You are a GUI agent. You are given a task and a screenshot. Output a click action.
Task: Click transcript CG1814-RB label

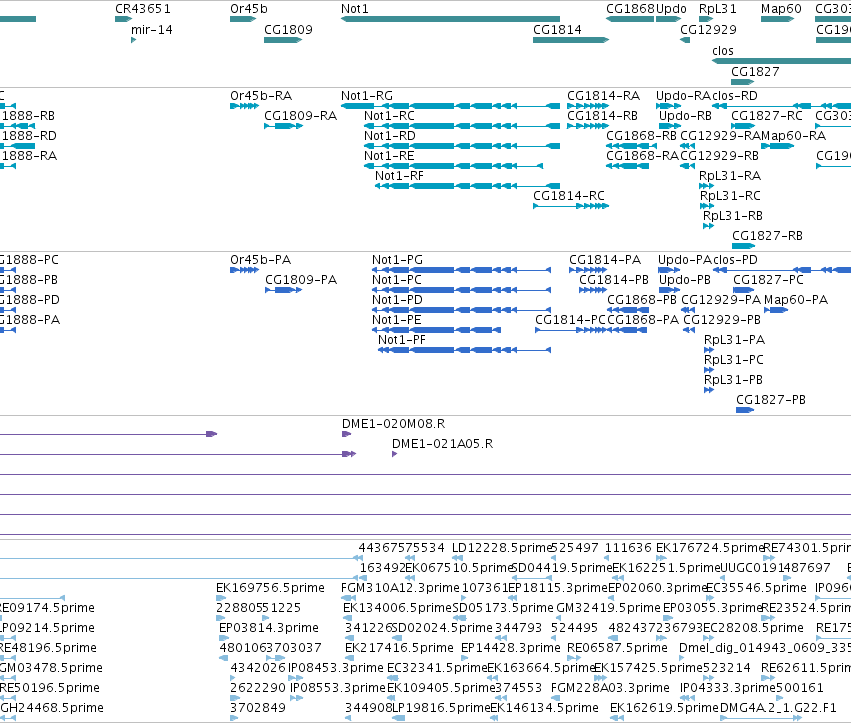(x=602, y=116)
